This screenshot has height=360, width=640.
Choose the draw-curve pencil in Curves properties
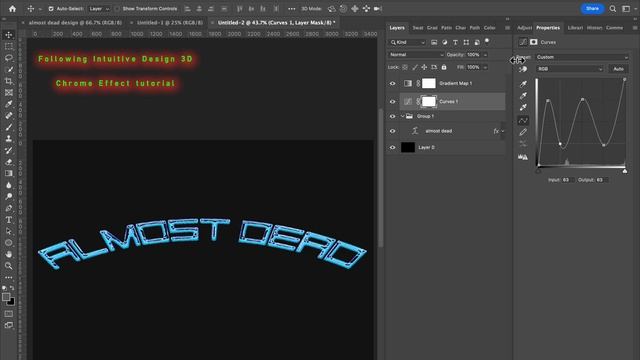[x=523, y=132]
